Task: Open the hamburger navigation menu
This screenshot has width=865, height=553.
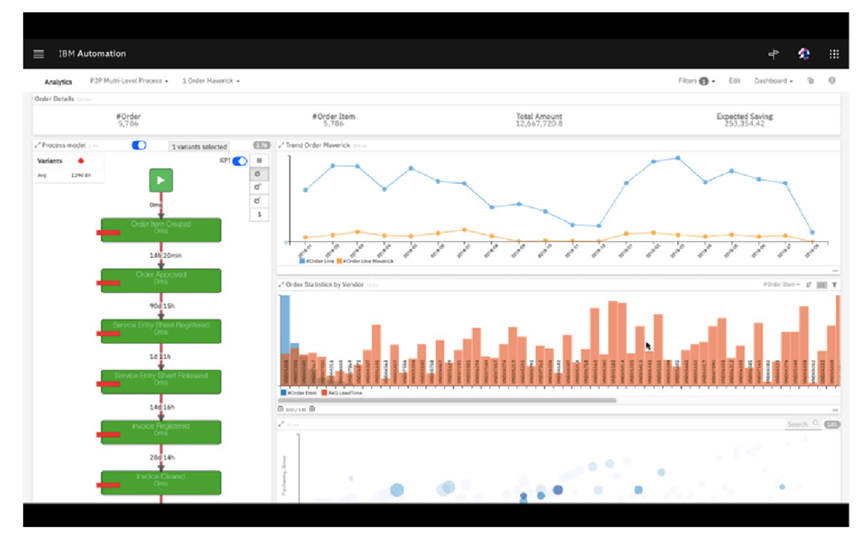Action: point(39,54)
